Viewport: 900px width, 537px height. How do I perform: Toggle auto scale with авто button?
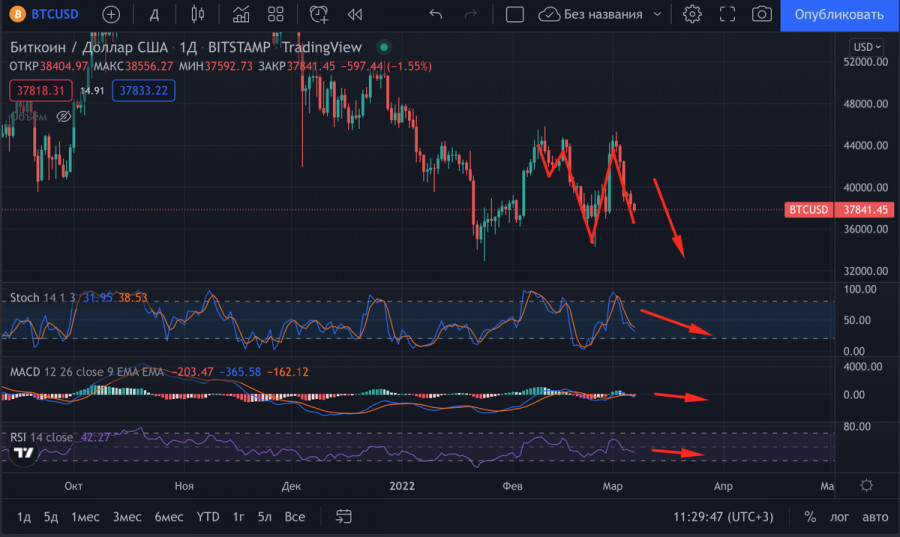pos(875,517)
